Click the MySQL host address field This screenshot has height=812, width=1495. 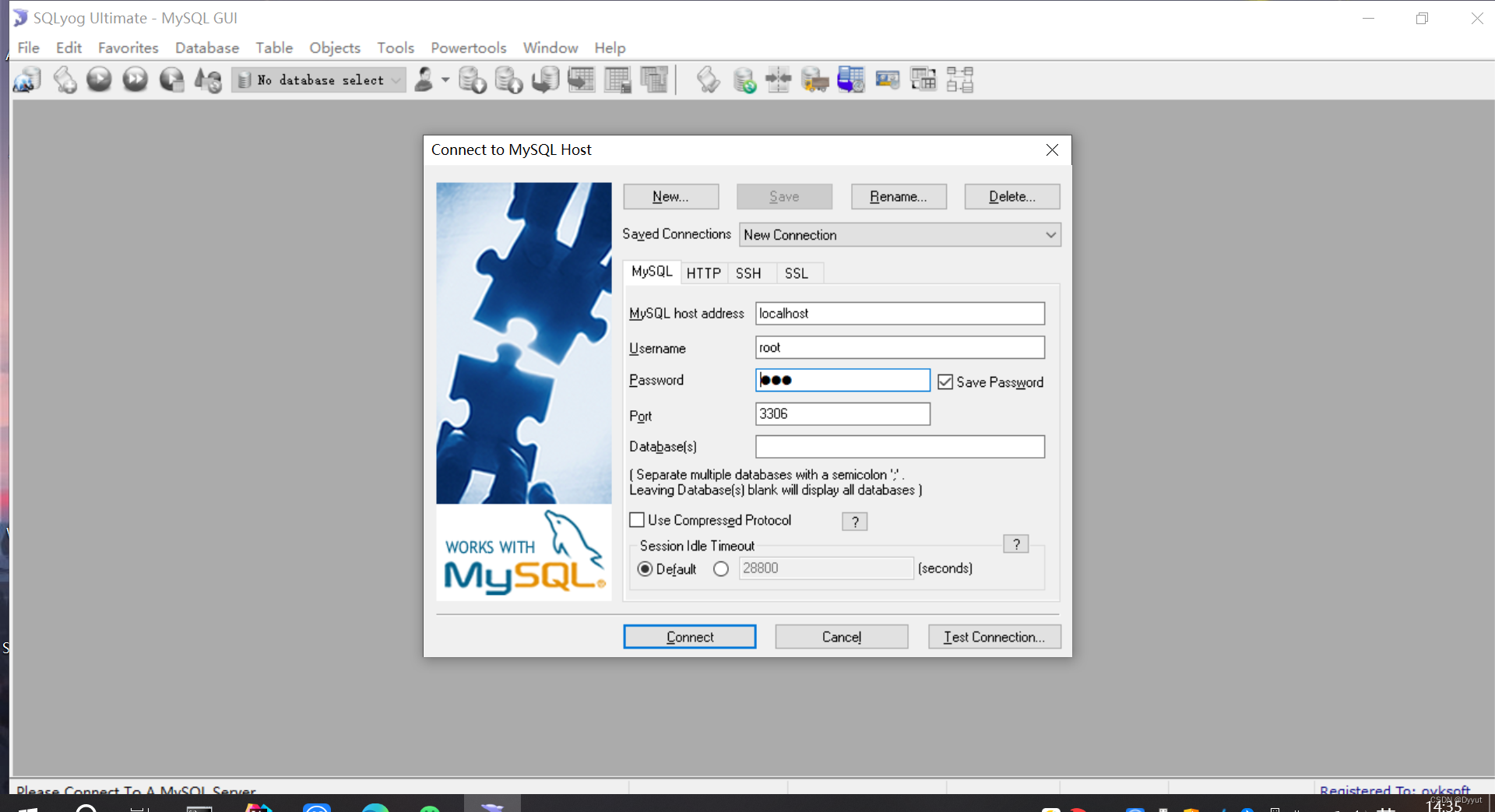click(x=900, y=314)
